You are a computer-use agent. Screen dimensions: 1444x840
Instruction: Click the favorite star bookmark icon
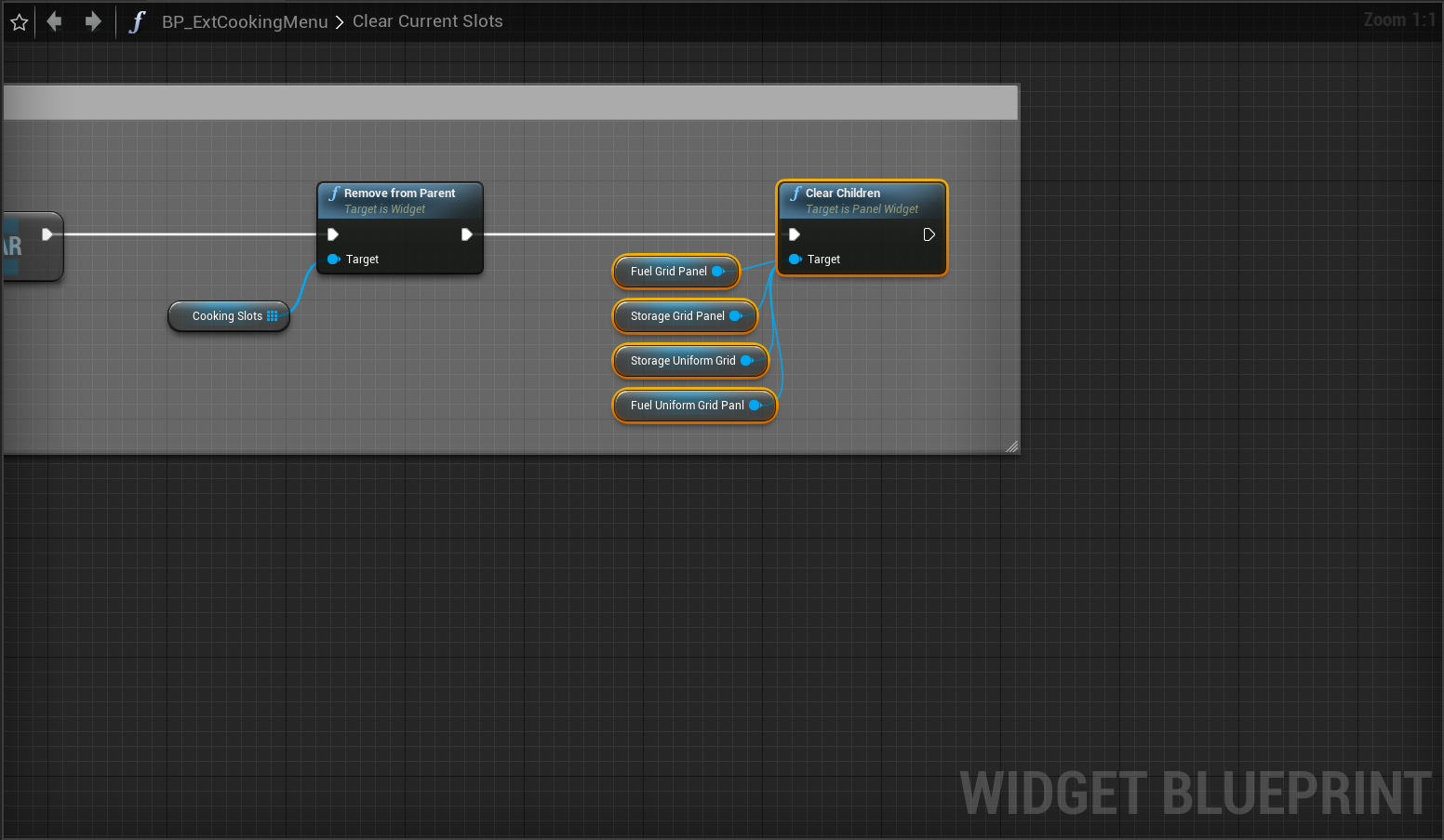coord(19,22)
